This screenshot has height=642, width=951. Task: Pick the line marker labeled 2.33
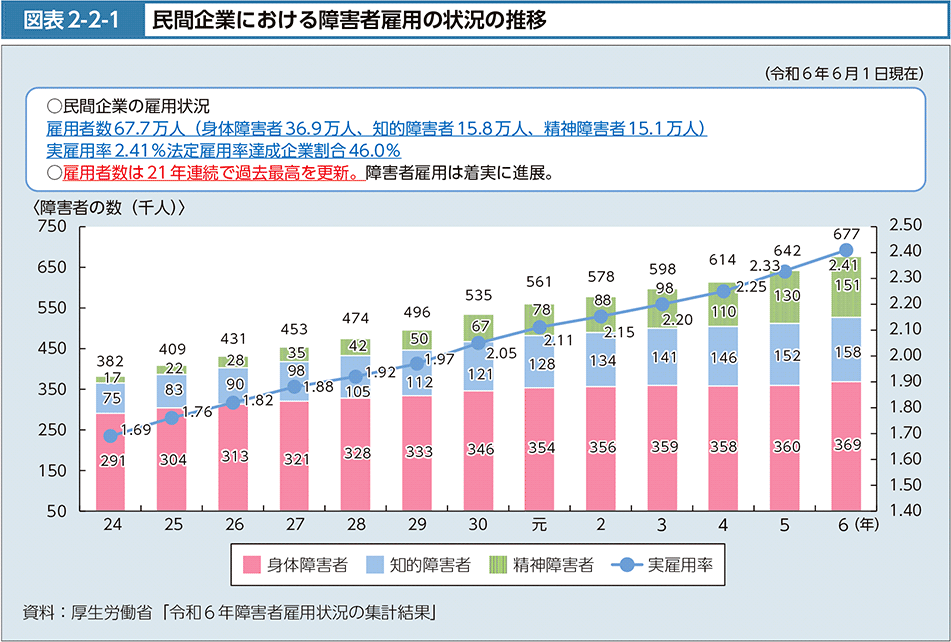[785, 271]
